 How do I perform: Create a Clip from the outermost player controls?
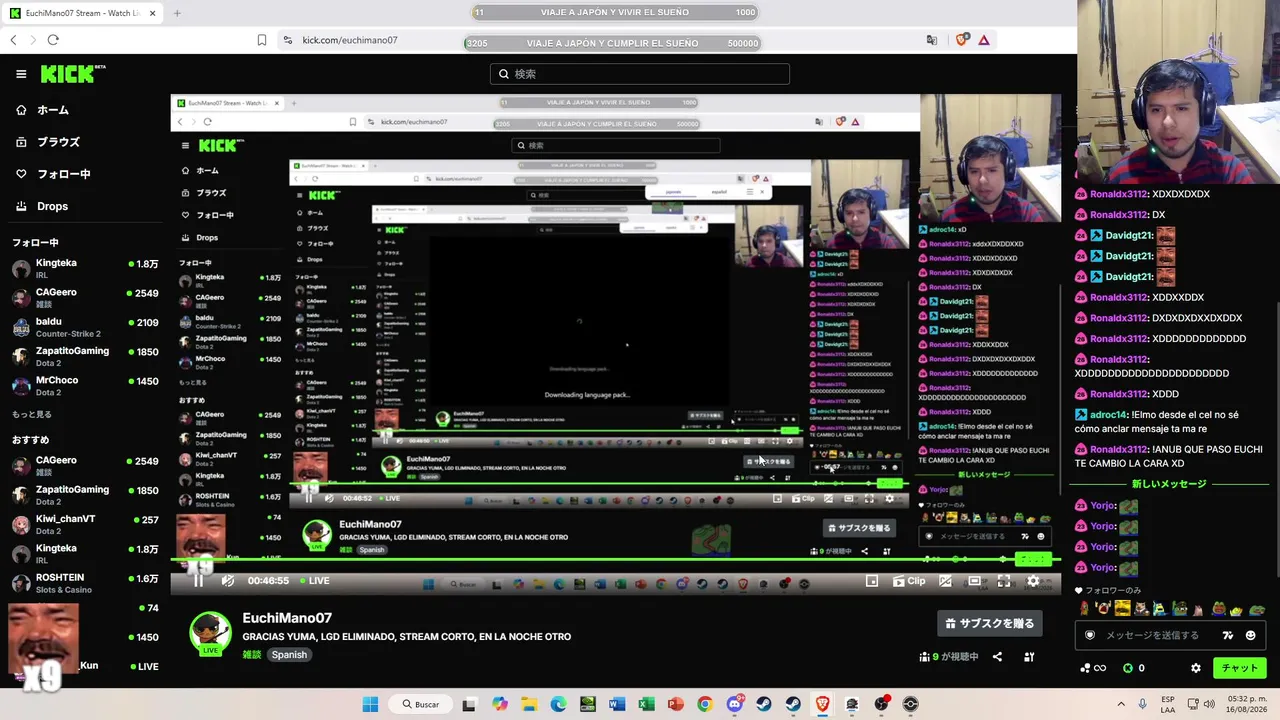coord(909,581)
